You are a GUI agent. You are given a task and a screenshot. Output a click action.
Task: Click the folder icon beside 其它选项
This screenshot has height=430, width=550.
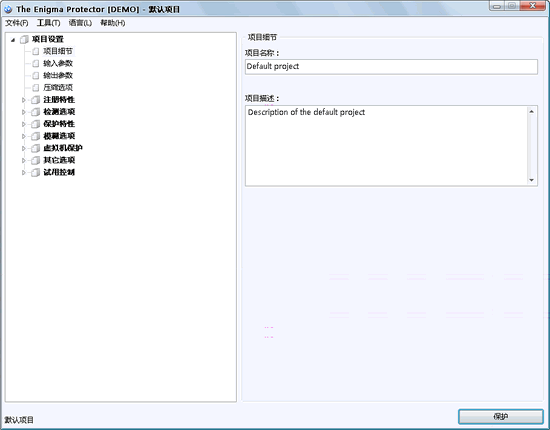click(x=35, y=160)
